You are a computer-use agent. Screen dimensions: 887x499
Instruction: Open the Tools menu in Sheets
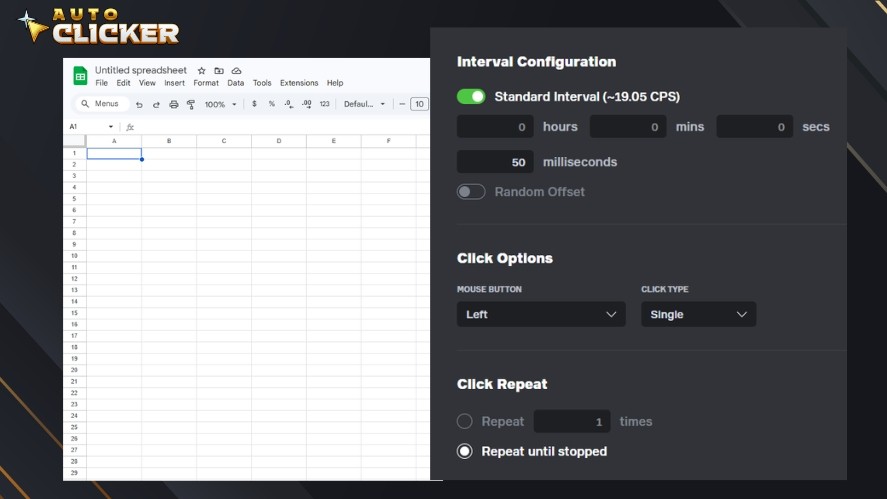click(262, 83)
